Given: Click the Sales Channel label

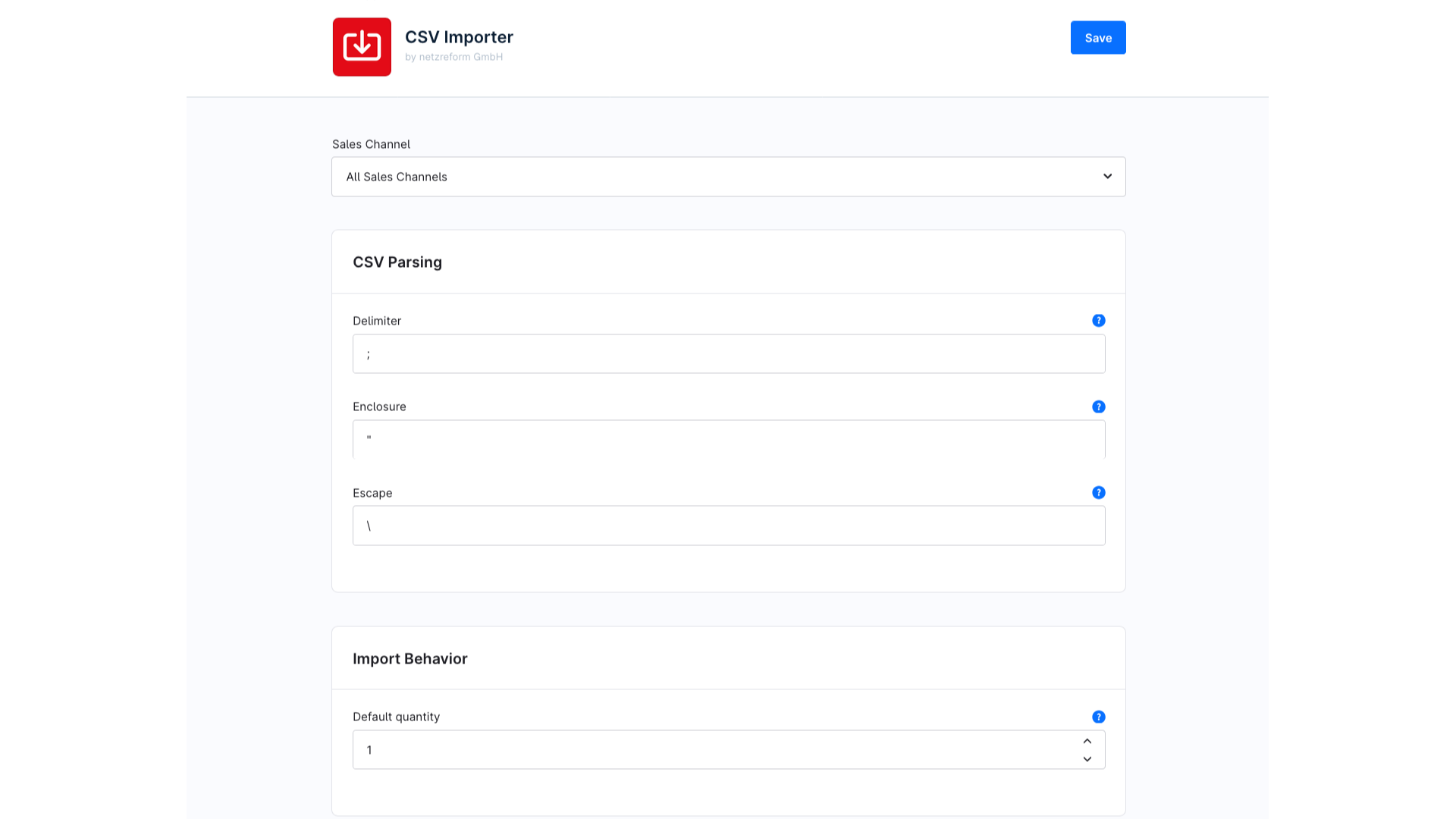Looking at the screenshot, I should (371, 145).
